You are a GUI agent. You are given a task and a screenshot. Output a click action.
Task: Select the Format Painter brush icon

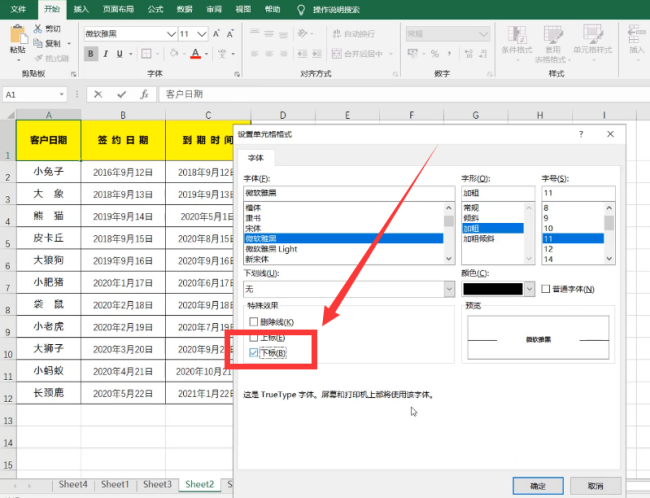click(x=39, y=58)
